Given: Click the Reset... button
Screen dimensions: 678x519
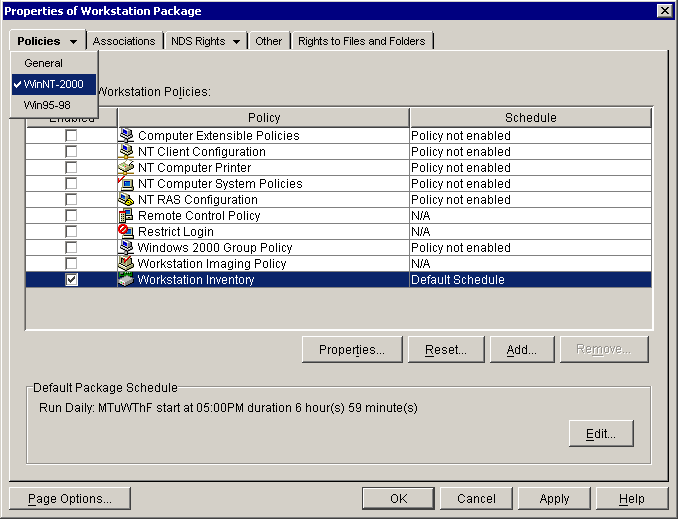Looking at the screenshot, I should 446,349.
